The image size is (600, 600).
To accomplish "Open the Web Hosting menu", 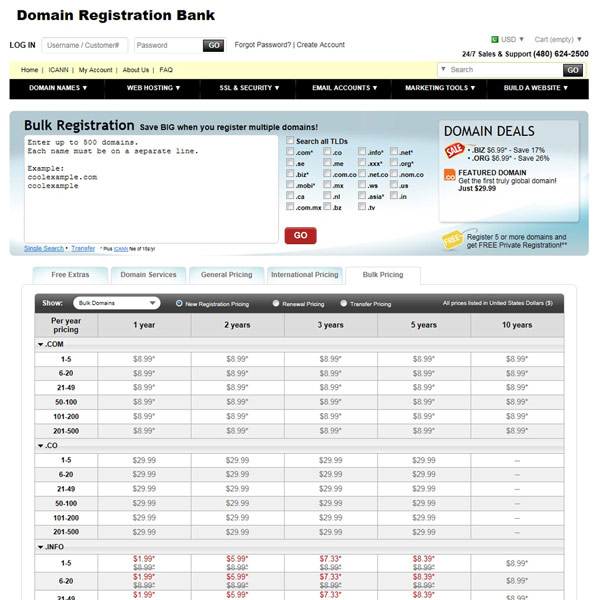I will tap(153, 88).
